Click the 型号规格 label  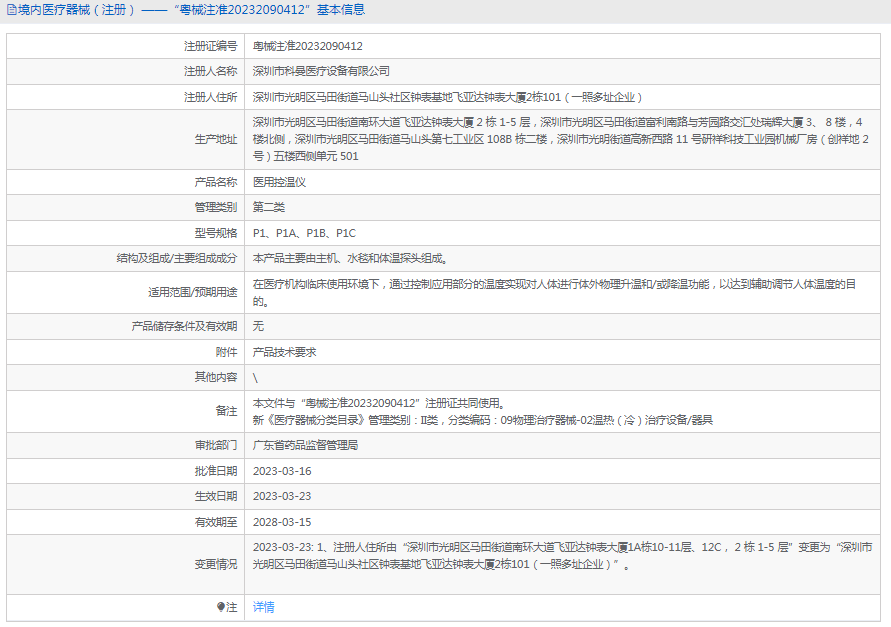coord(215,233)
